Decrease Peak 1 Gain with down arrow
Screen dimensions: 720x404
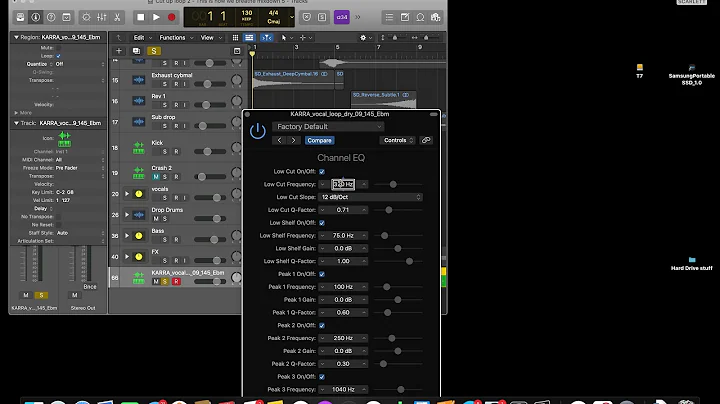(322, 300)
